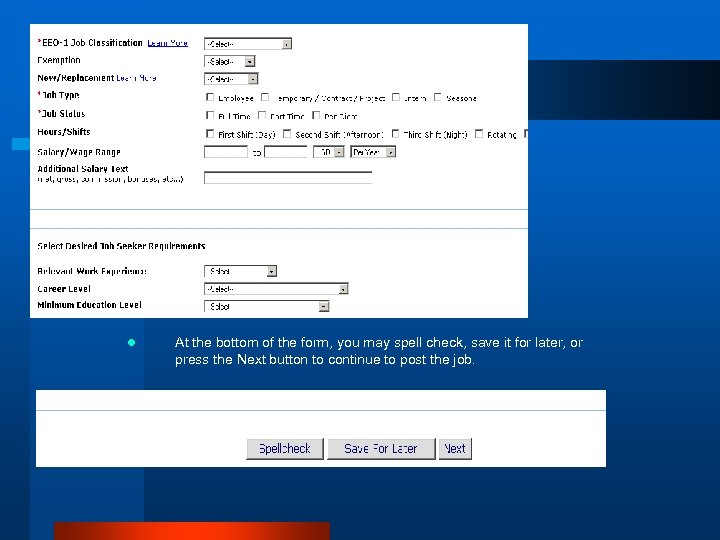Click the New/Replacement Learn More link
This screenshot has height=540, width=720.
pyautogui.click(x=136, y=78)
